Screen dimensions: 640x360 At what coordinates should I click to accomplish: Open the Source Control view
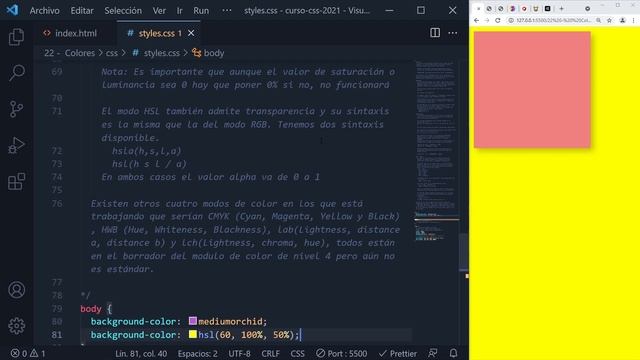[16, 109]
